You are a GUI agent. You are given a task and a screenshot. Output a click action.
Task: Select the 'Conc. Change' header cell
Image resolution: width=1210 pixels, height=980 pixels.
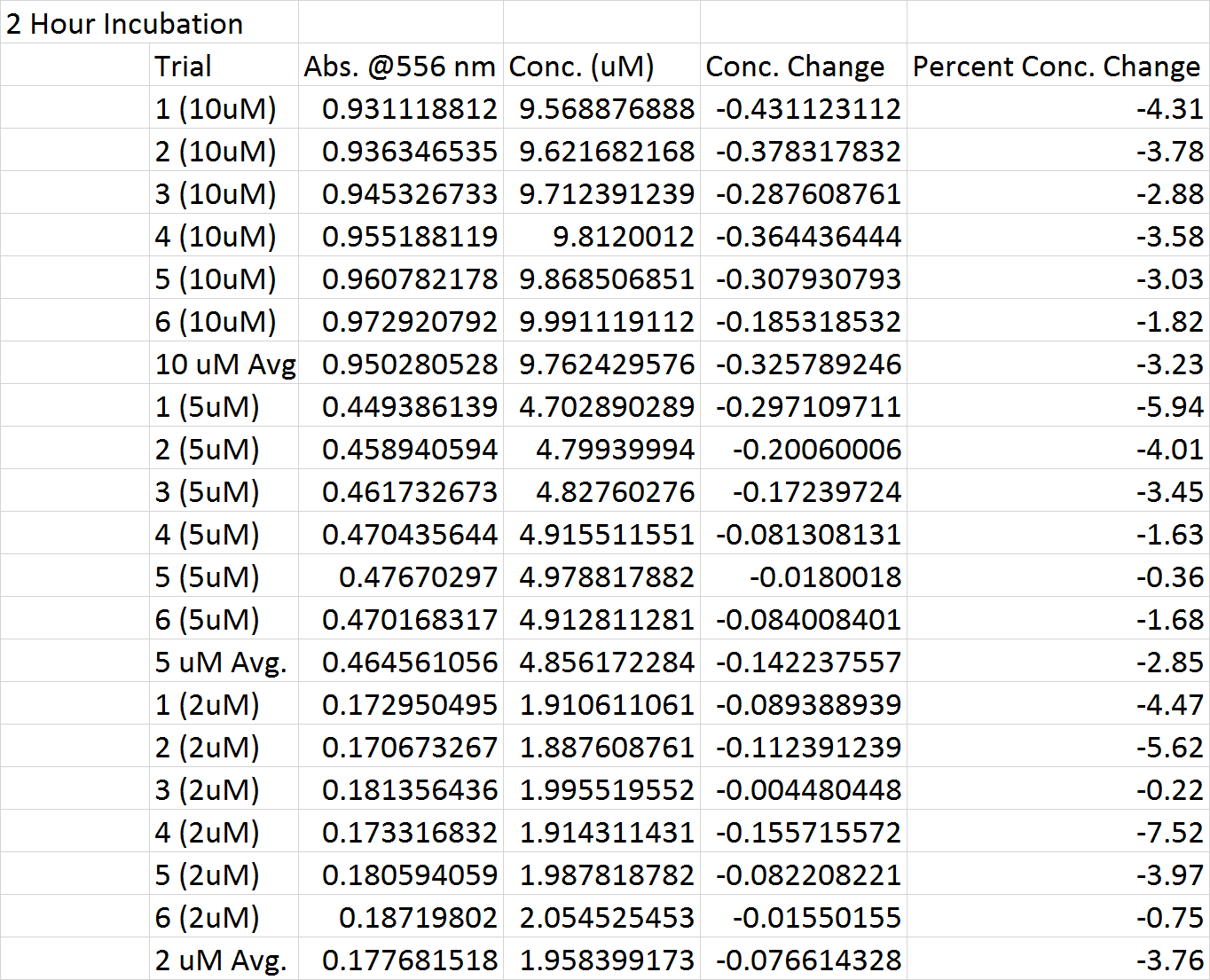795,67
